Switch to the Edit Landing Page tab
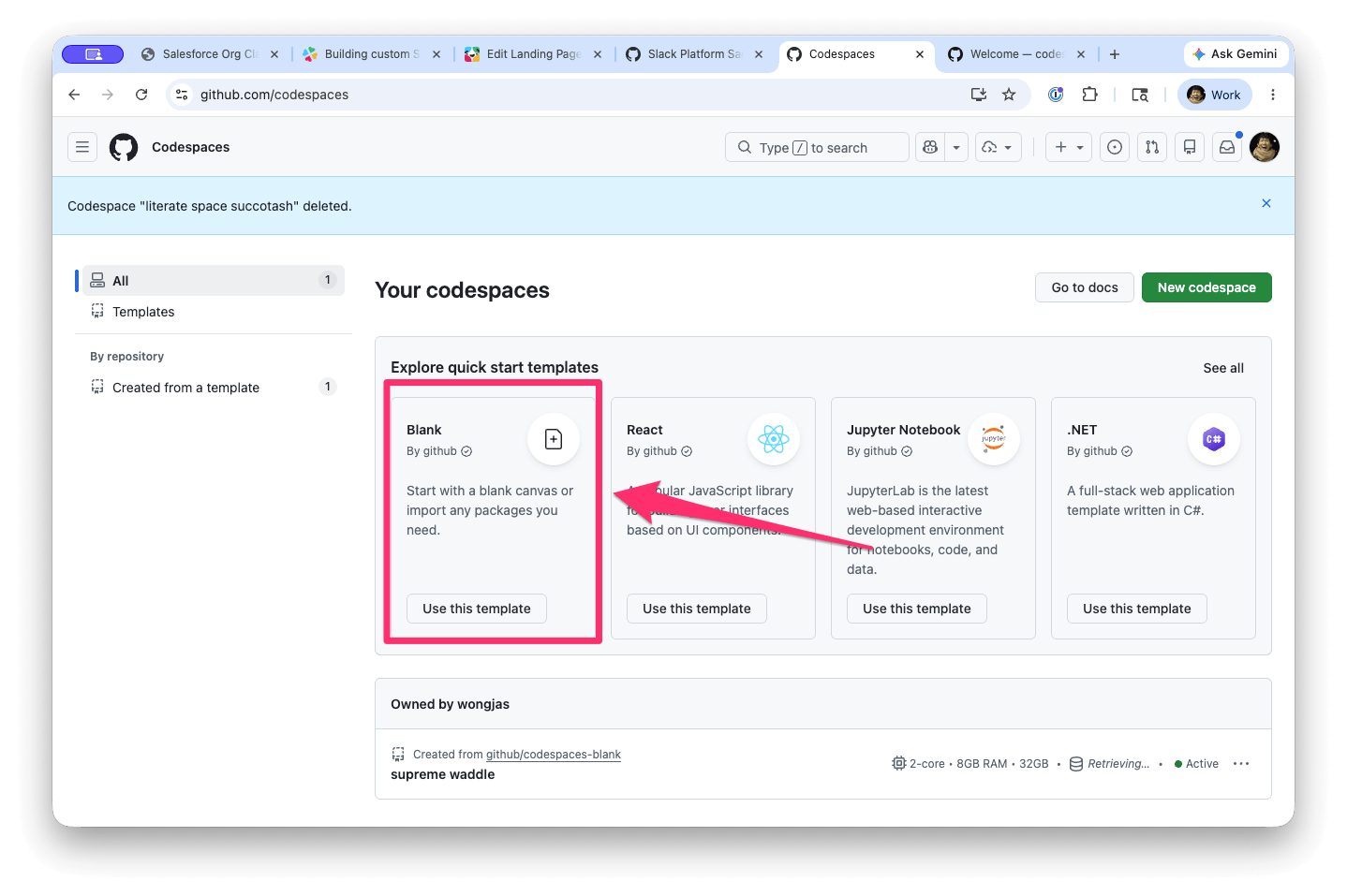1347x896 pixels. pyautogui.click(x=533, y=54)
